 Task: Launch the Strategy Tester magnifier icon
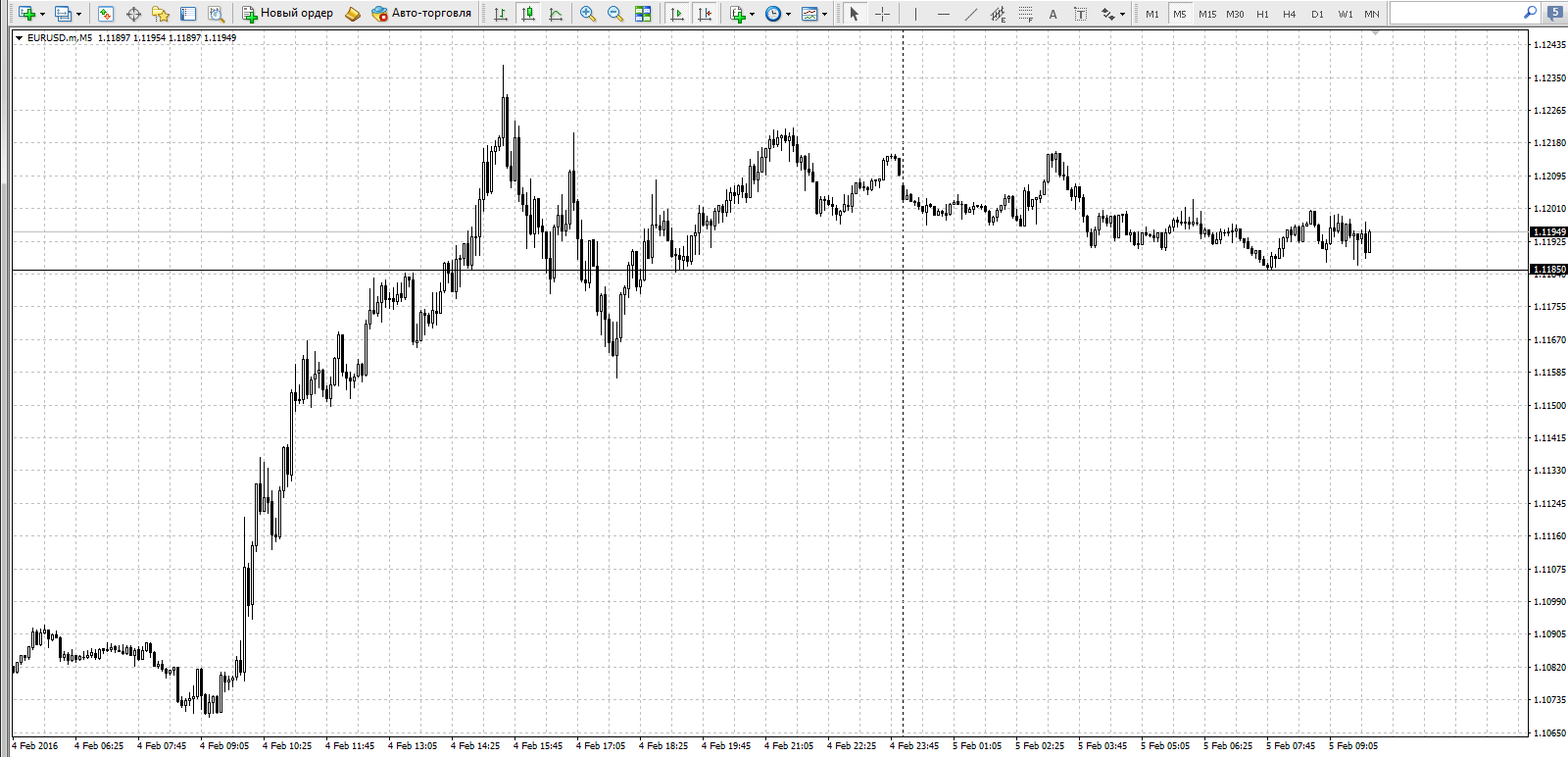tap(216, 14)
